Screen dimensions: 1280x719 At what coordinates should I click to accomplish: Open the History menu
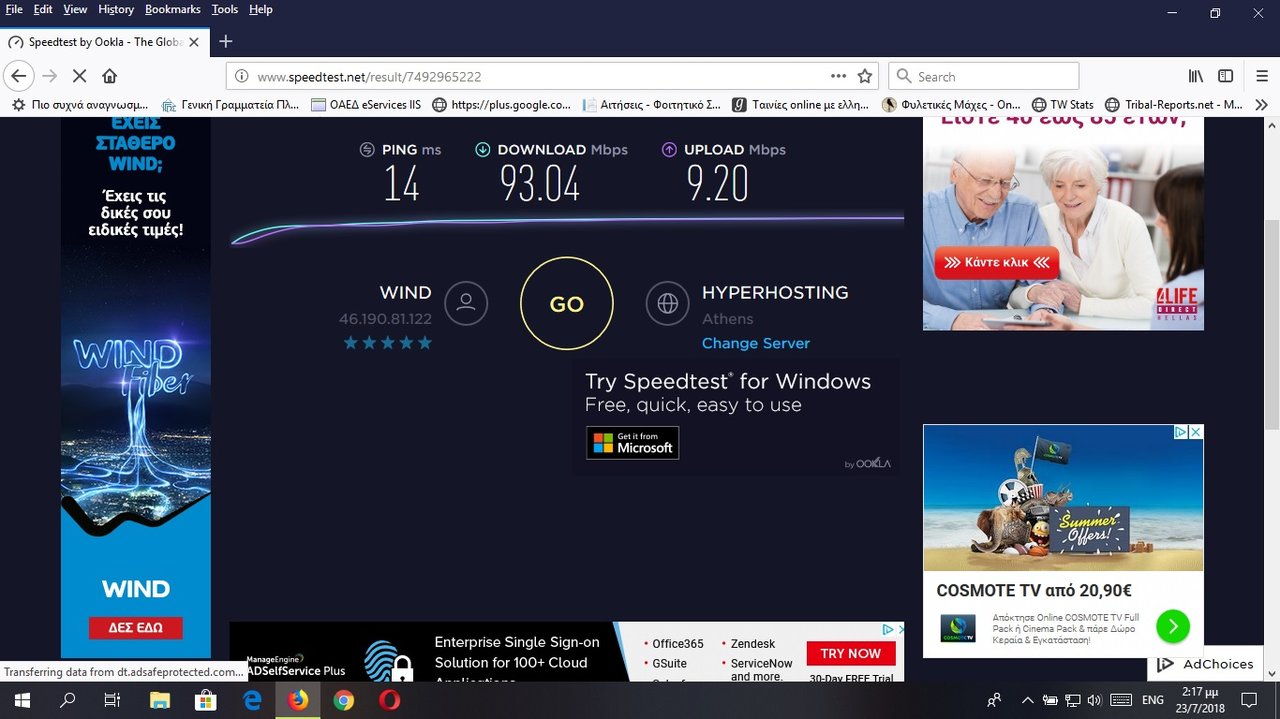point(116,9)
